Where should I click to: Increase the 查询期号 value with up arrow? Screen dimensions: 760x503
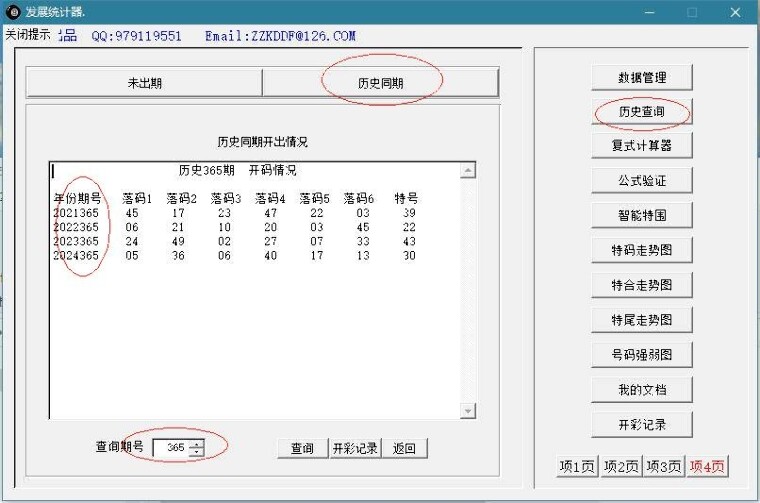[196, 443]
